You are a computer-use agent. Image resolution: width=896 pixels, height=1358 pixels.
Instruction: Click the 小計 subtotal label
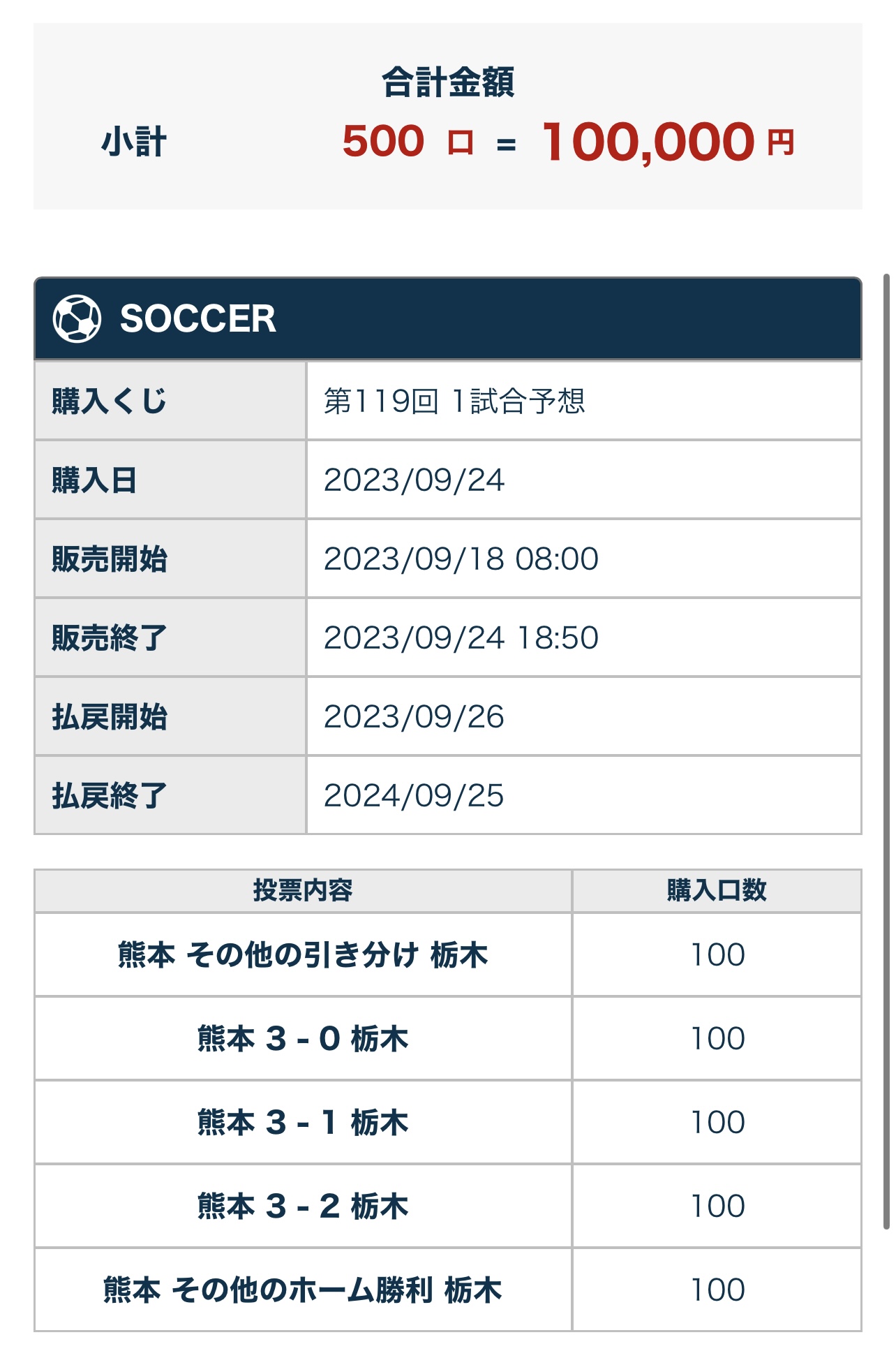(x=134, y=142)
